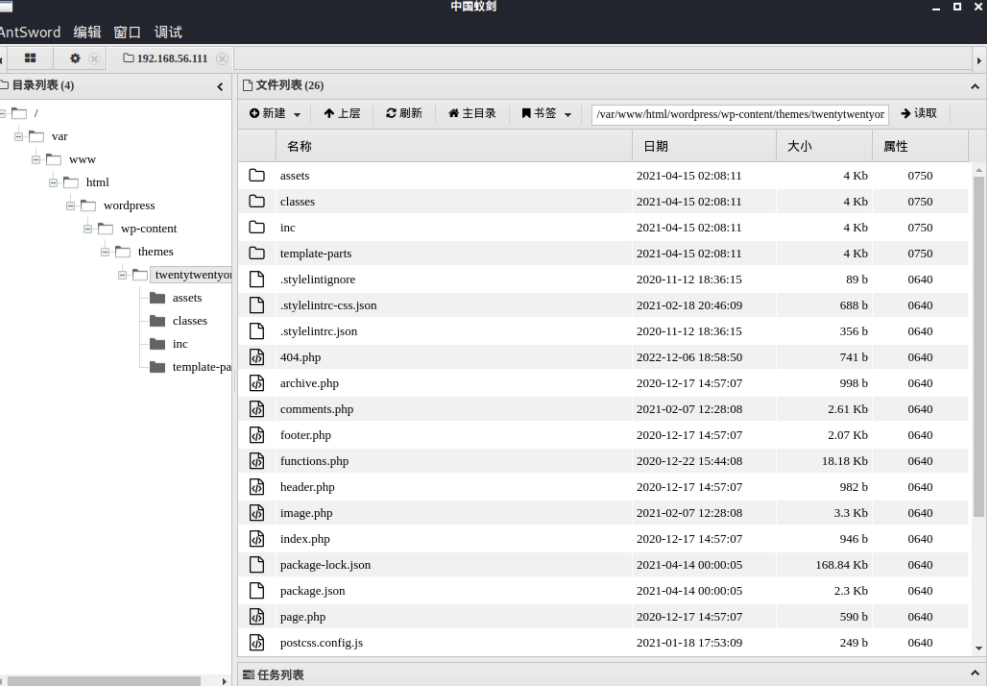Go up with the 上层 button

pos(342,113)
